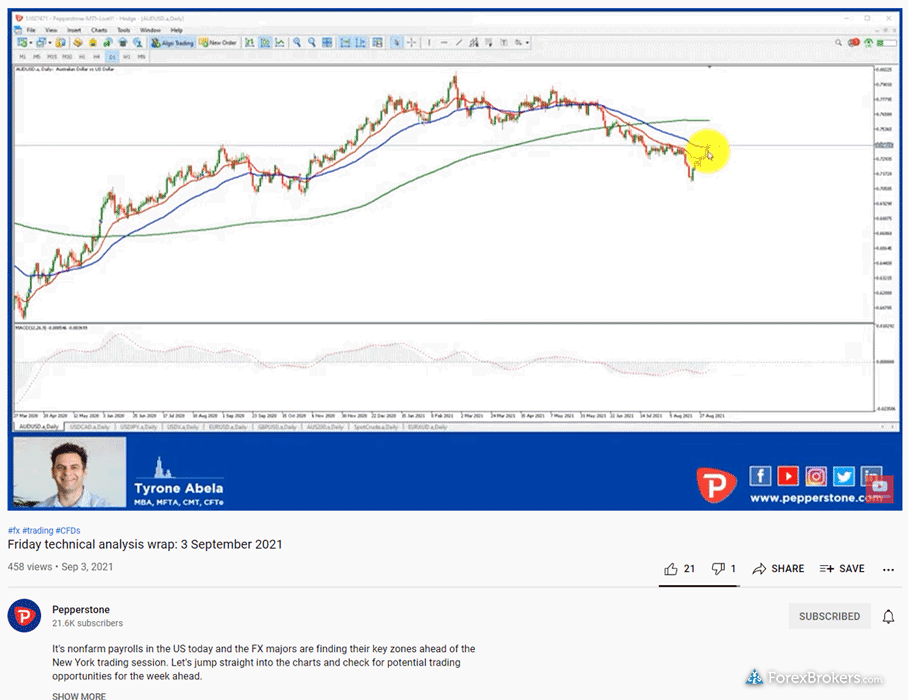Toggle the Algo Trading button

(173, 43)
